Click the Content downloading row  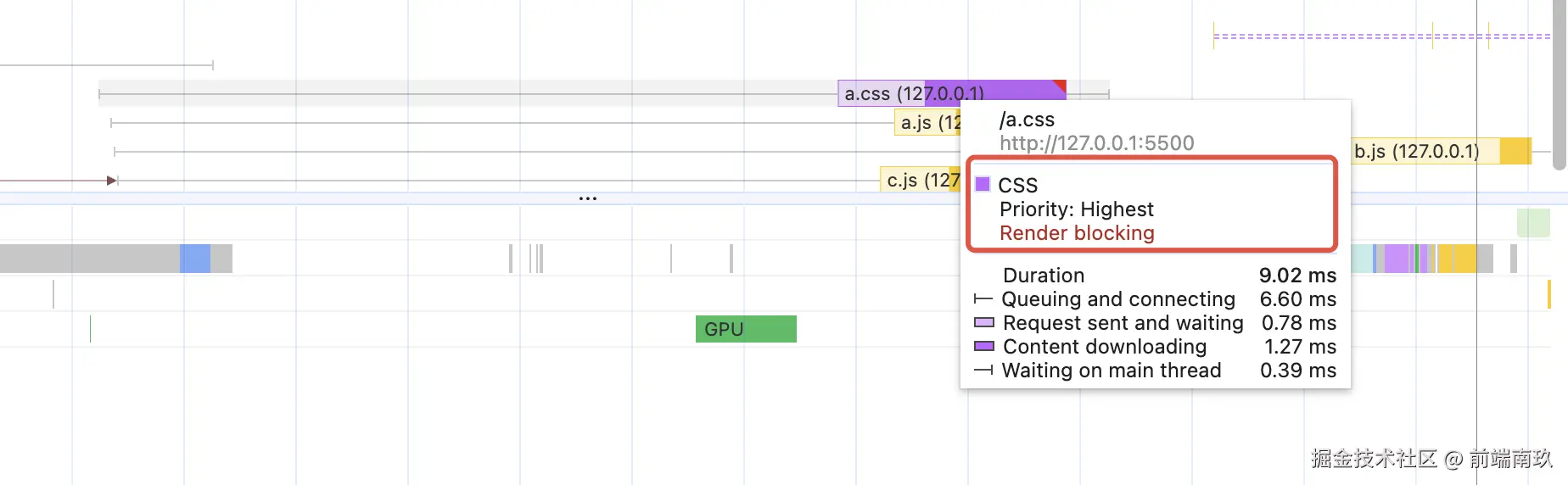[x=1155, y=347]
